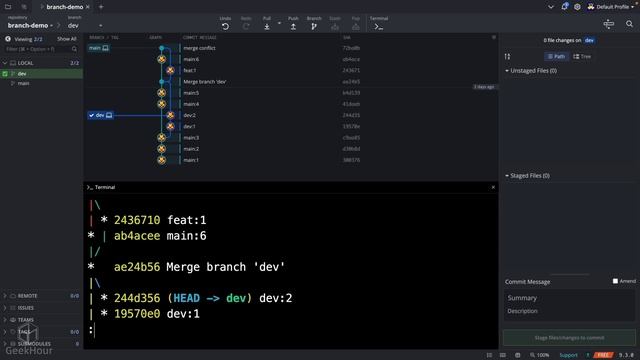Open the branch-demo repository dropdown
Screen dimensions: 640x360
(x=30, y=25)
